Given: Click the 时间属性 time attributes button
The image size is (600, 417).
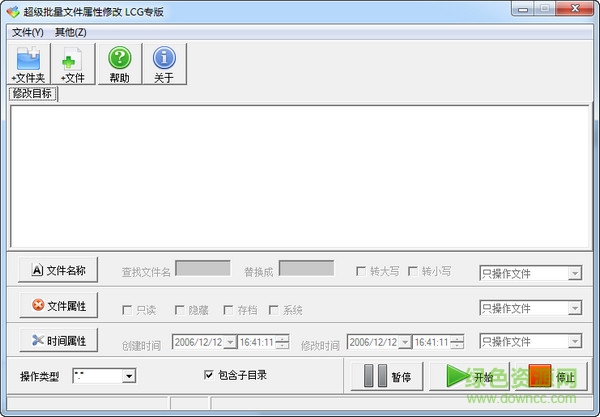Looking at the screenshot, I should click(x=59, y=341).
